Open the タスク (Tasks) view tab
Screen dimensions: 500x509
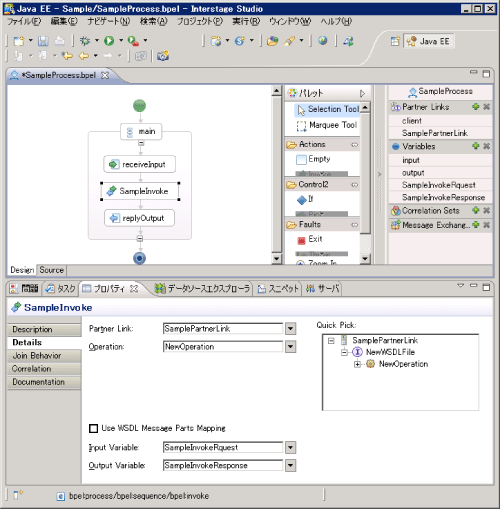coord(61,288)
